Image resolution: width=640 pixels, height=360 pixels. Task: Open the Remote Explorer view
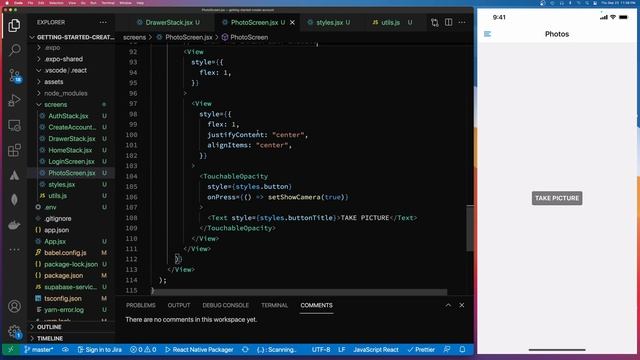pyautogui.click(x=14, y=125)
